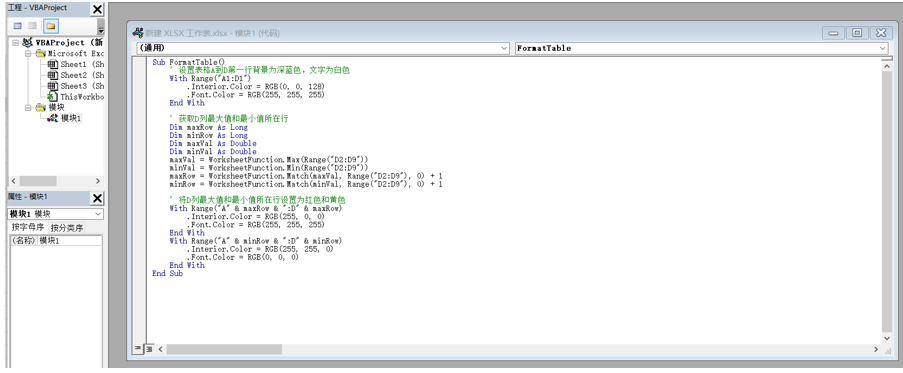The width and height of the screenshot is (903, 373).
Task: Select Sheet2 in the project tree
Action: click(x=82, y=75)
